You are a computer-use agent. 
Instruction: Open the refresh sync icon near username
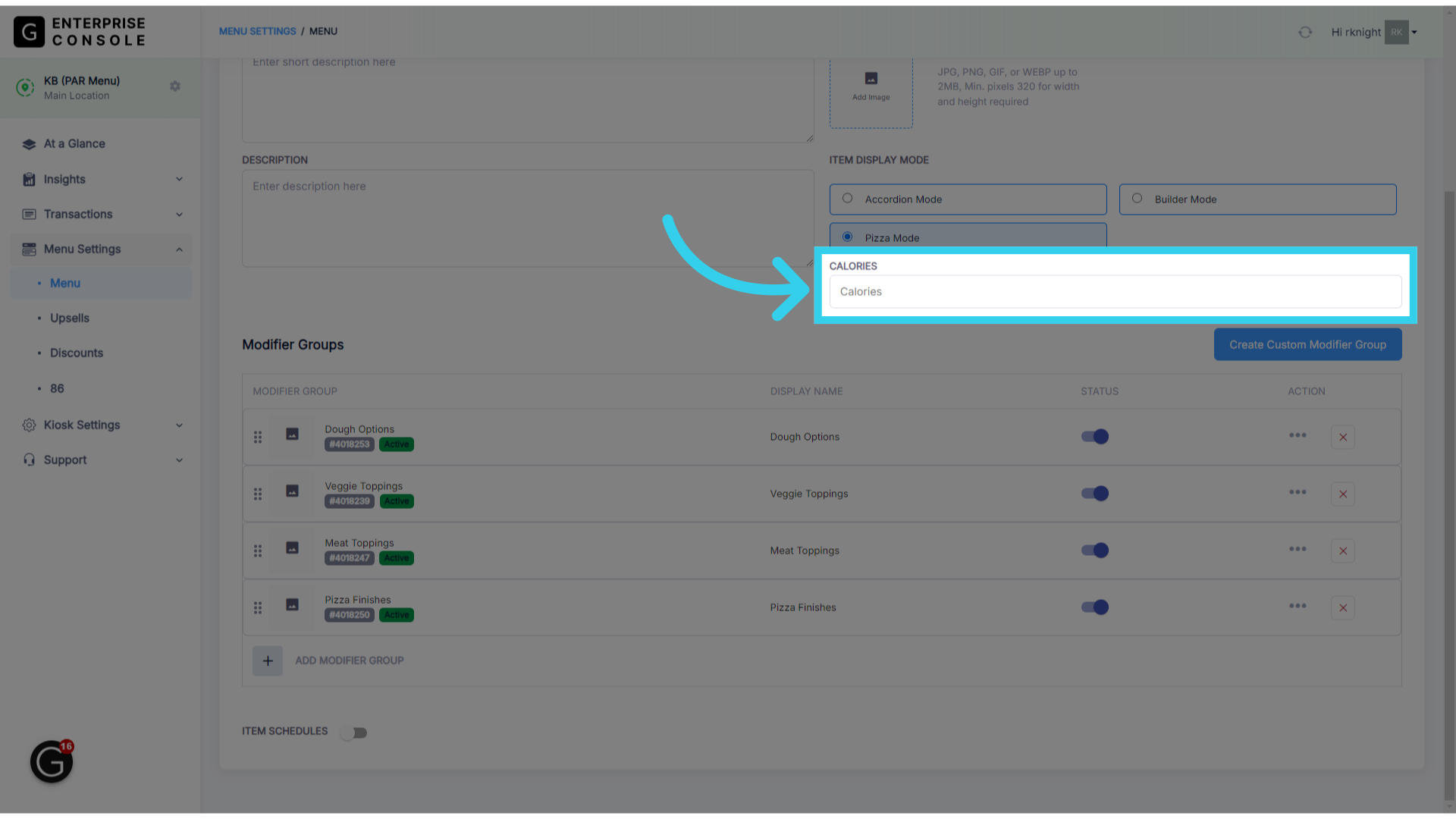[x=1305, y=32]
